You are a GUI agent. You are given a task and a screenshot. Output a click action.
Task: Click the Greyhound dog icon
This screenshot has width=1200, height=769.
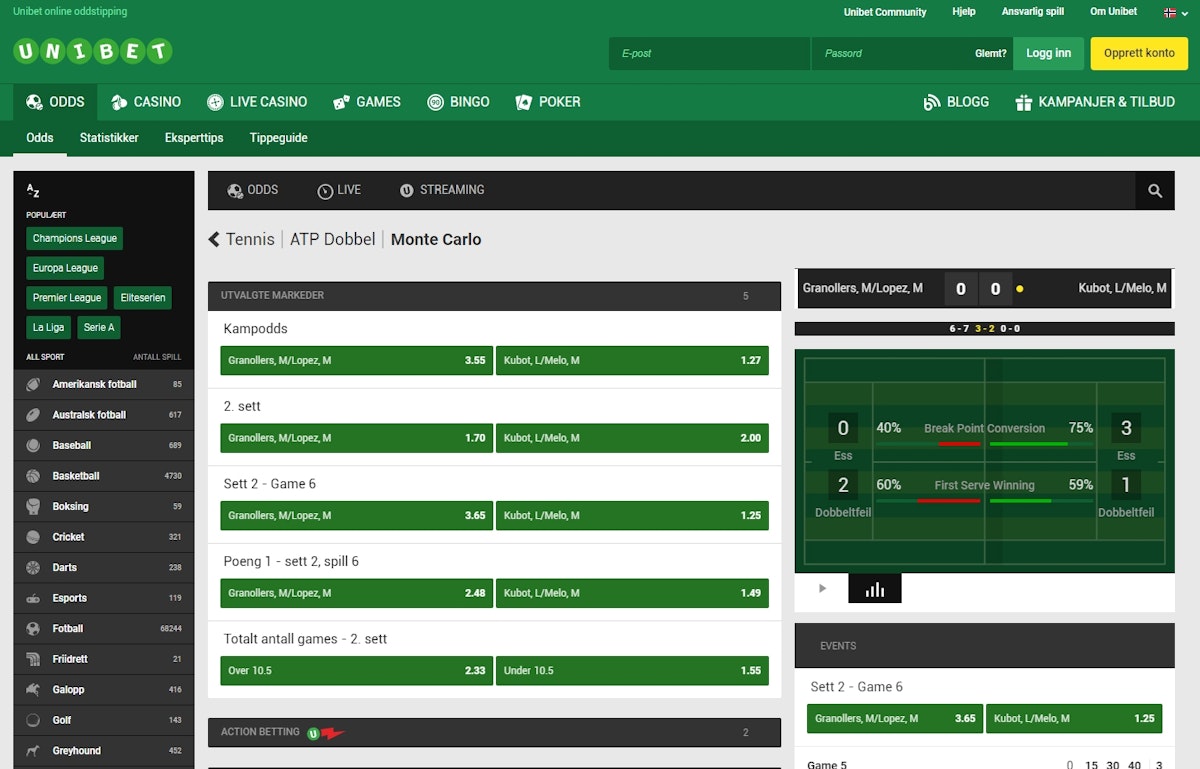click(33, 750)
